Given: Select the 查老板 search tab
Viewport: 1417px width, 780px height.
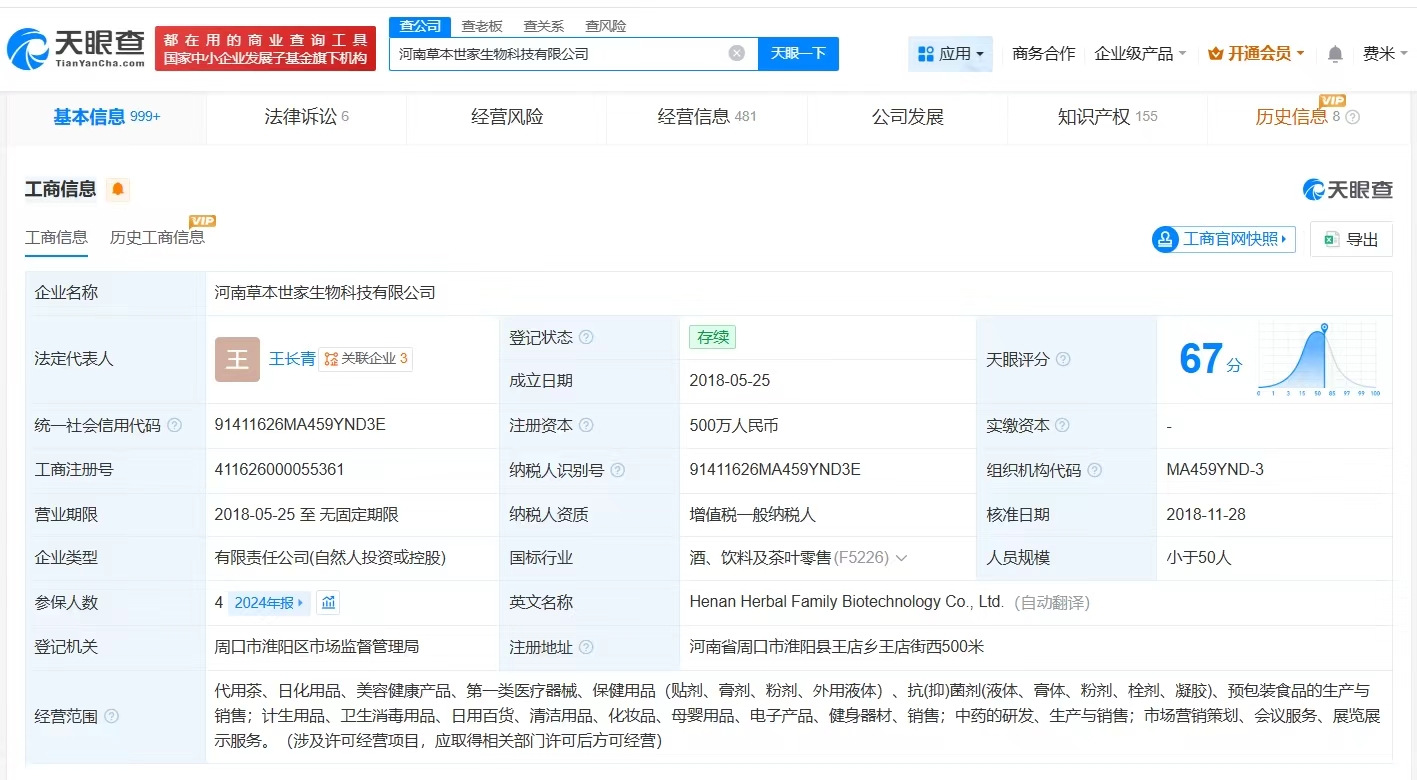Looking at the screenshot, I should [x=482, y=27].
